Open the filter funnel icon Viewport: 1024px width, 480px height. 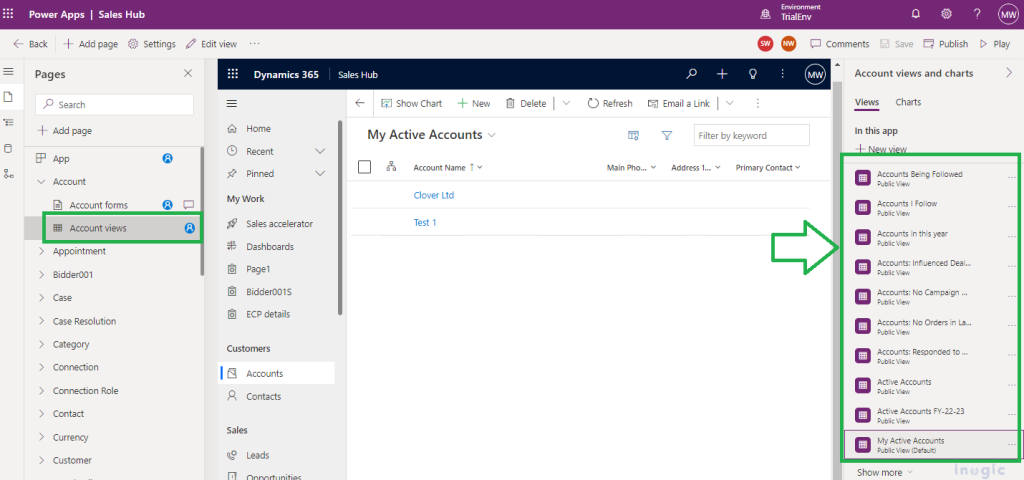(667, 135)
